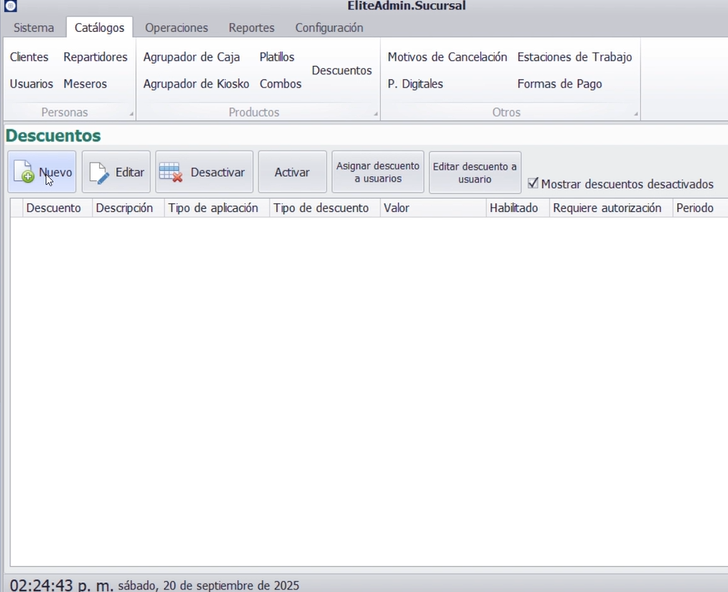Click Asignar descuento a usuarios button
Image resolution: width=728 pixels, height=592 pixels.
tap(378, 172)
